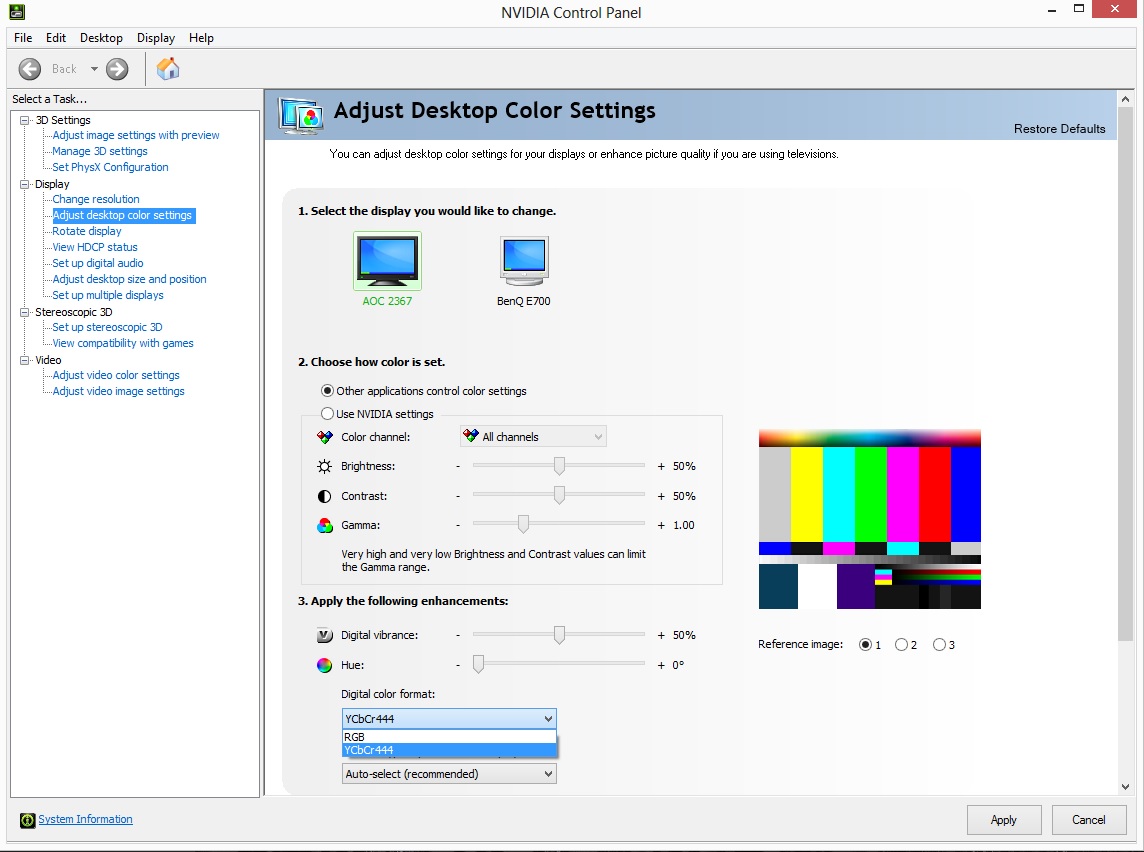Click the Contrast slider thumb
Viewport: 1144px width, 852px height.
559,495
